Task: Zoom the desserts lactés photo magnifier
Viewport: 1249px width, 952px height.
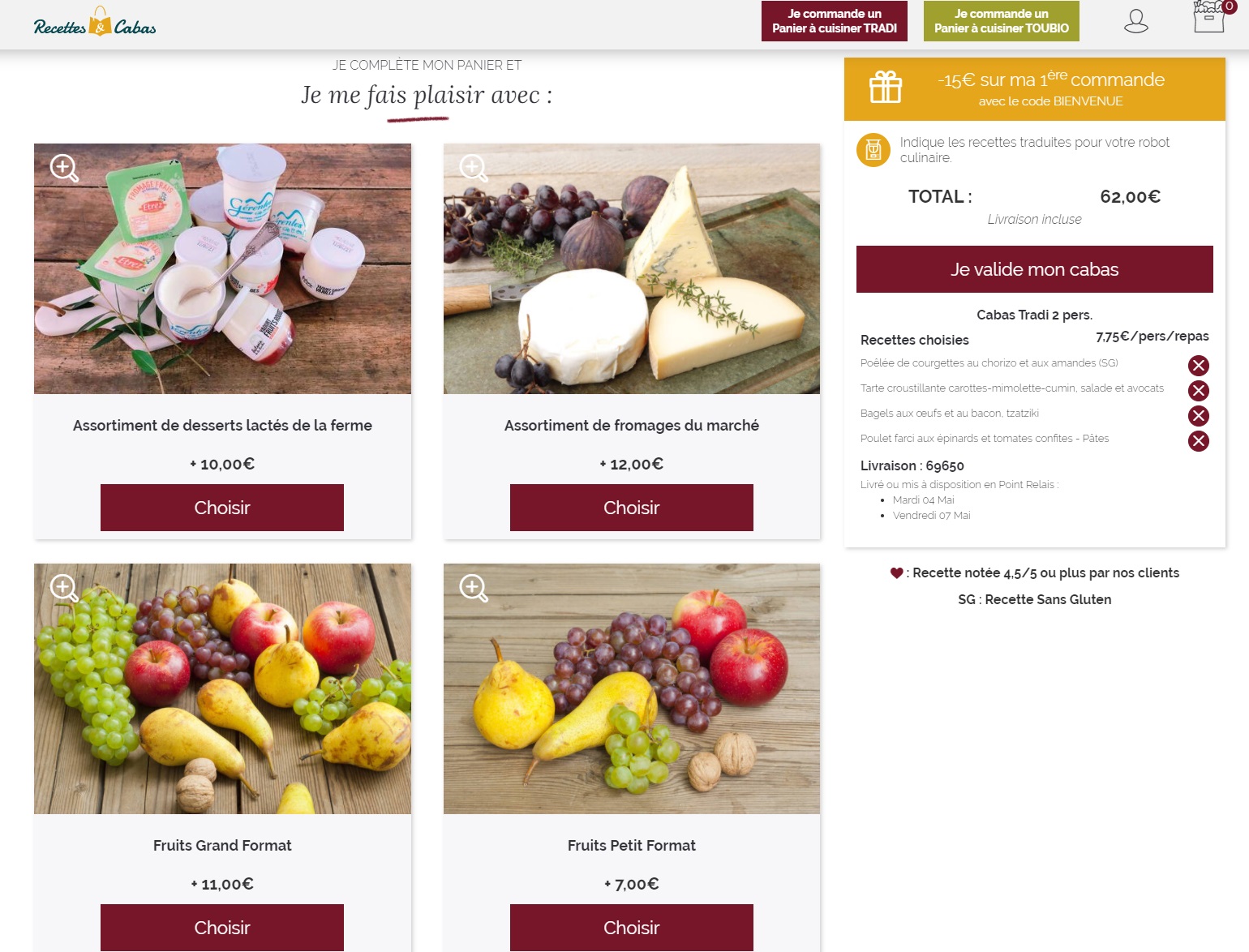Action: (x=64, y=168)
